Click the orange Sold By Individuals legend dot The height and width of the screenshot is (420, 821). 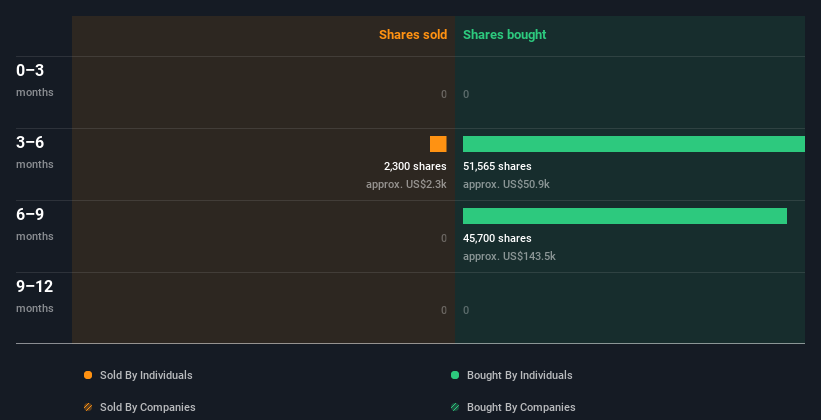pyautogui.click(x=88, y=375)
